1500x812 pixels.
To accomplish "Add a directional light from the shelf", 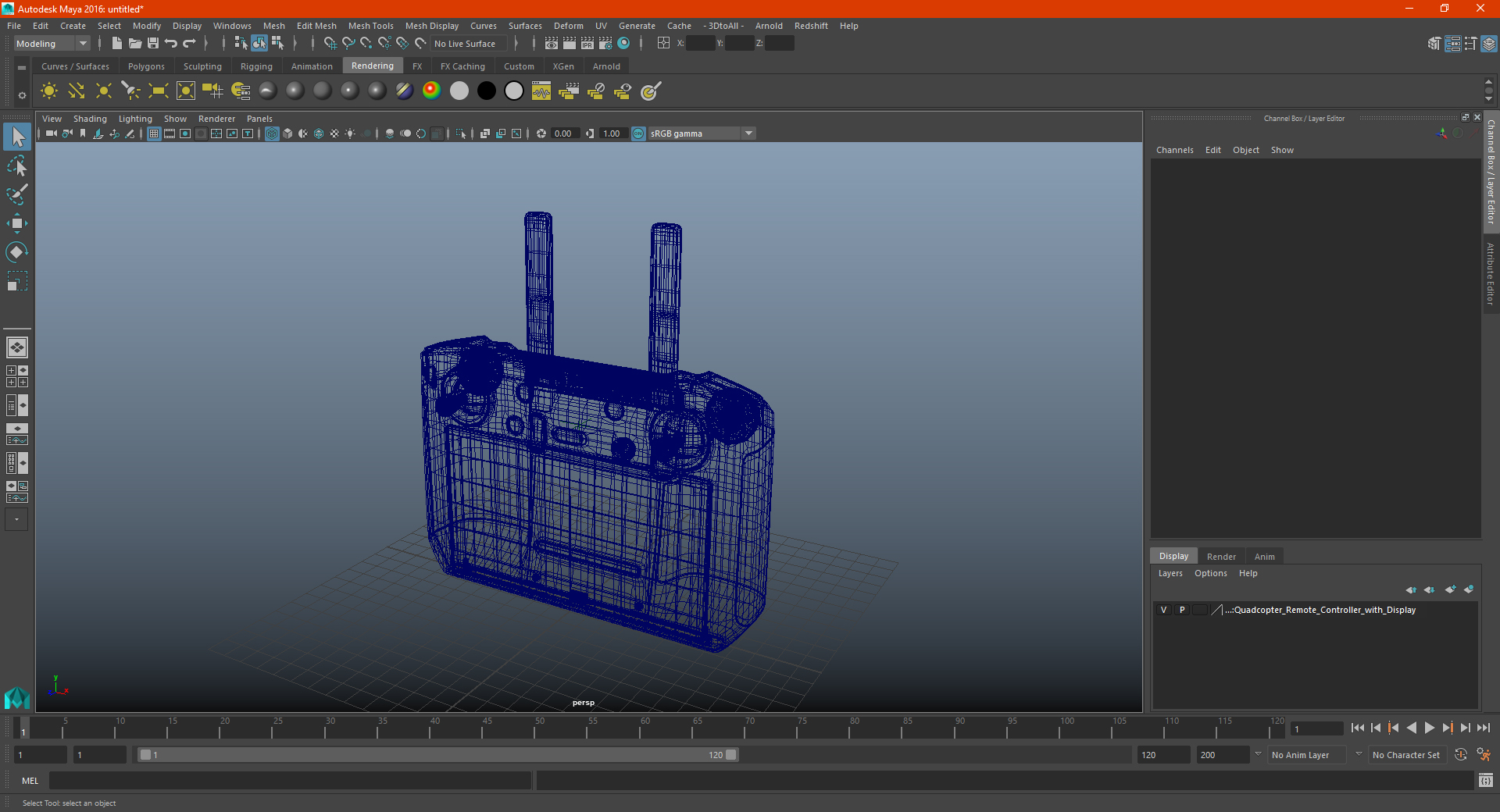I will 77,91.
